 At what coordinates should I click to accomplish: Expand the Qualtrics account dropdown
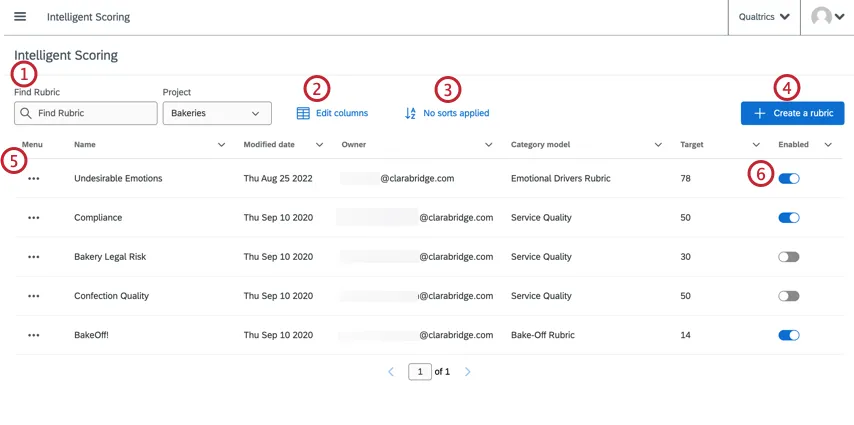(764, 17)
